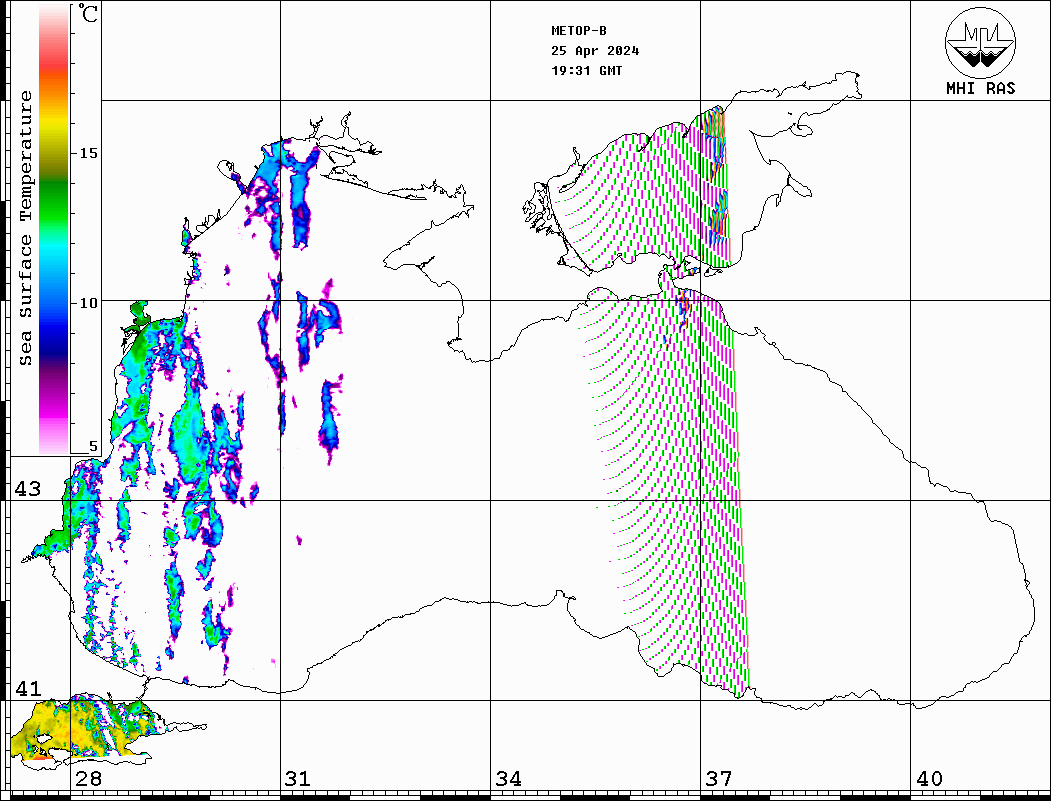
Task: Click the MHI RAS text label
Action: point(981,88)
